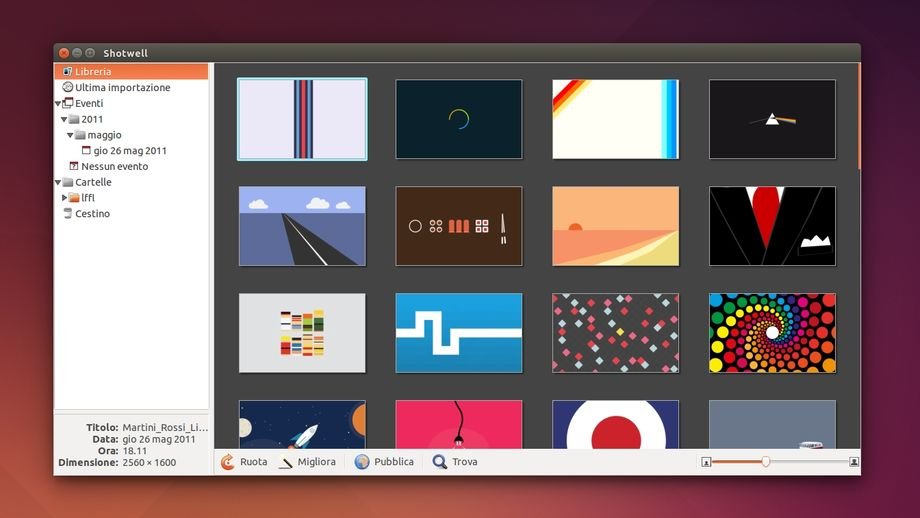Collapse the 2011 year folder
The width and height of the screenshot is (920, 518).
pyautogui.click(x=64, y=120)
